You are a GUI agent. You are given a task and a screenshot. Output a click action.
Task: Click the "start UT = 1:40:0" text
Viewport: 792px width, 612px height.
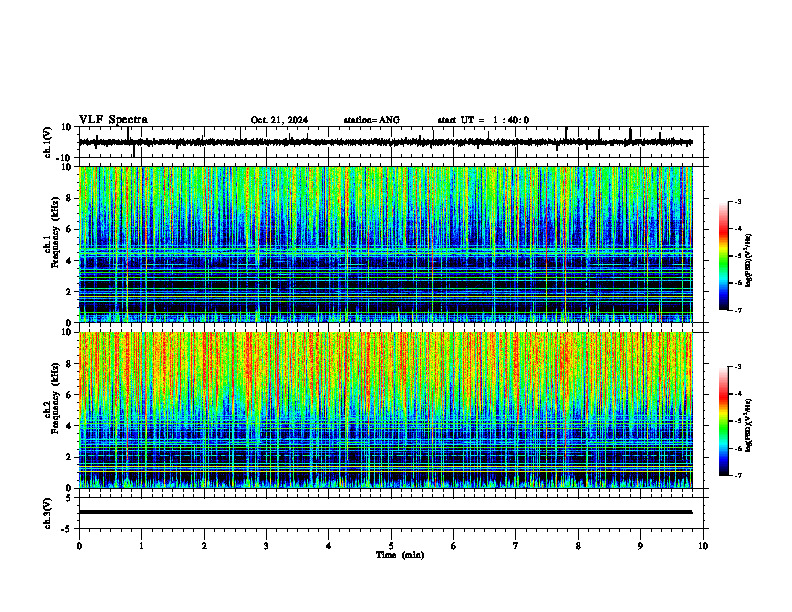483,120
